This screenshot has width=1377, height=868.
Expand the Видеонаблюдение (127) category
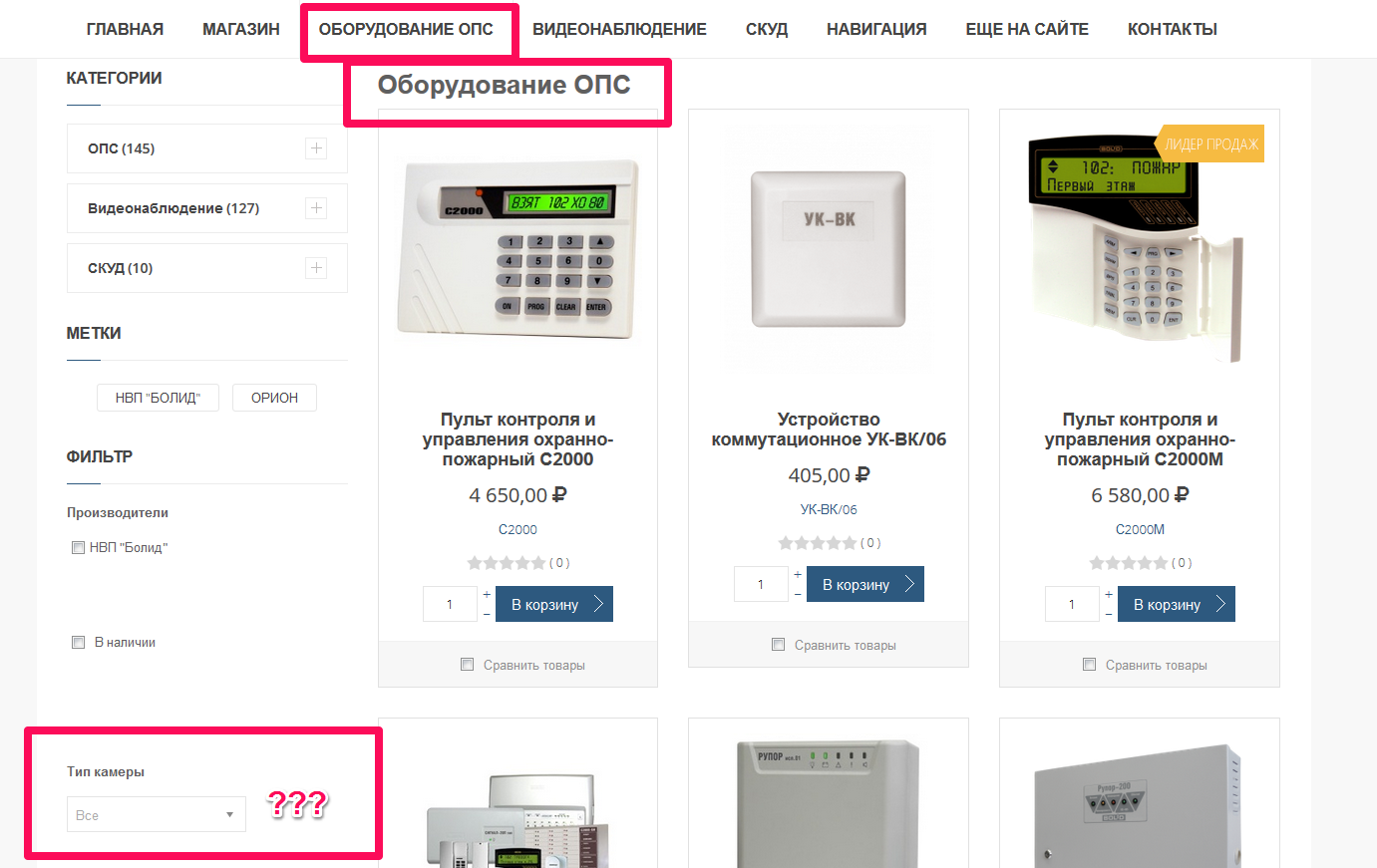316,208
